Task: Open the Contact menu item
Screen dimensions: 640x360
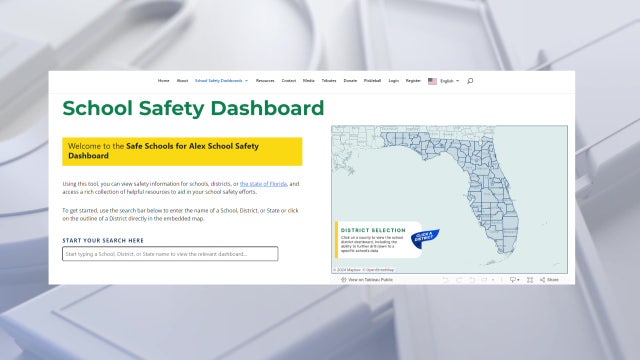Action: [289, 81]
